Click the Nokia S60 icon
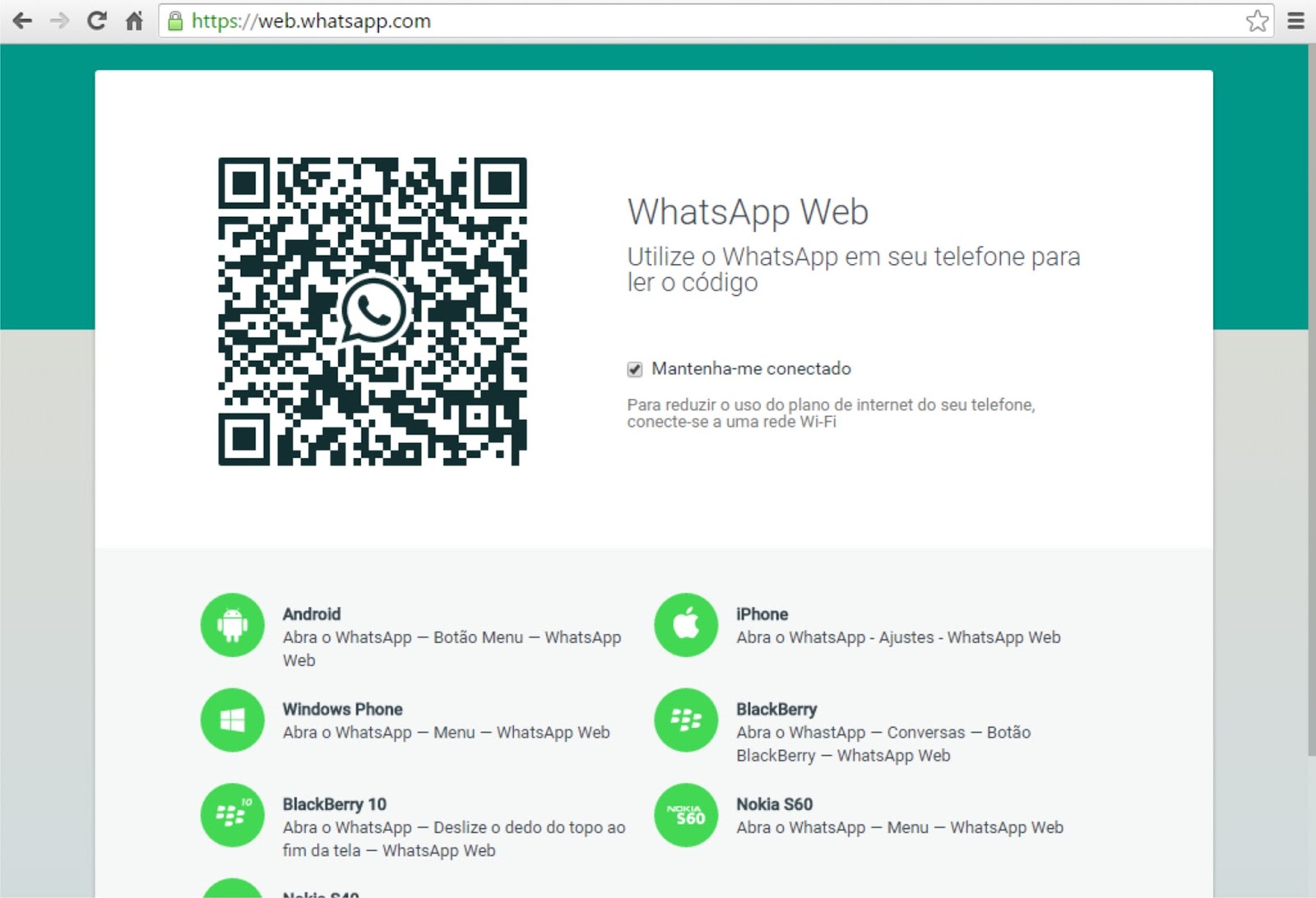This screenshot has width=1316, height=898. 685,816
